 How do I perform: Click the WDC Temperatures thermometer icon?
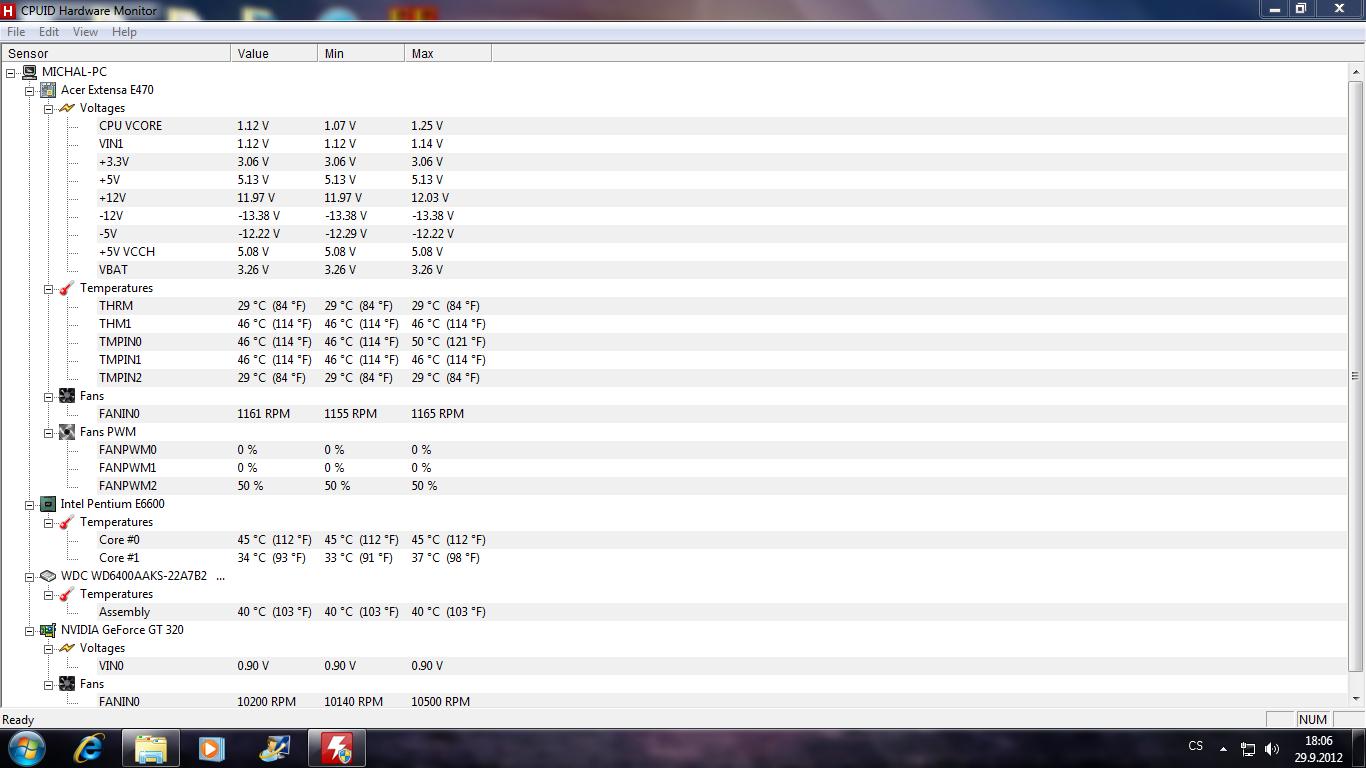pyautogui.click(x=67, y=594)
